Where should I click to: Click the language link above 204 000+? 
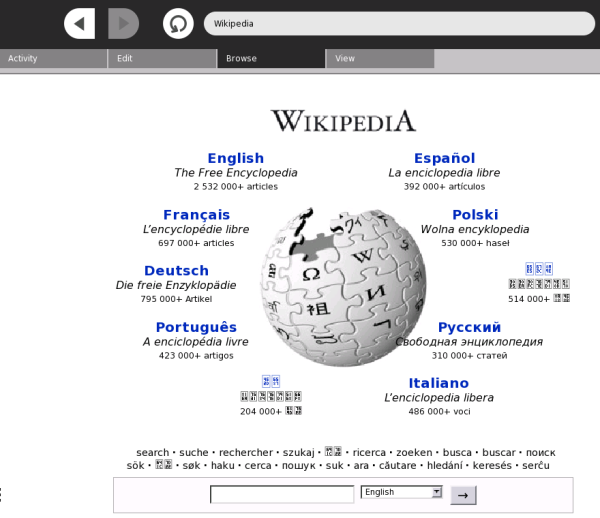(x=271, y=381)
